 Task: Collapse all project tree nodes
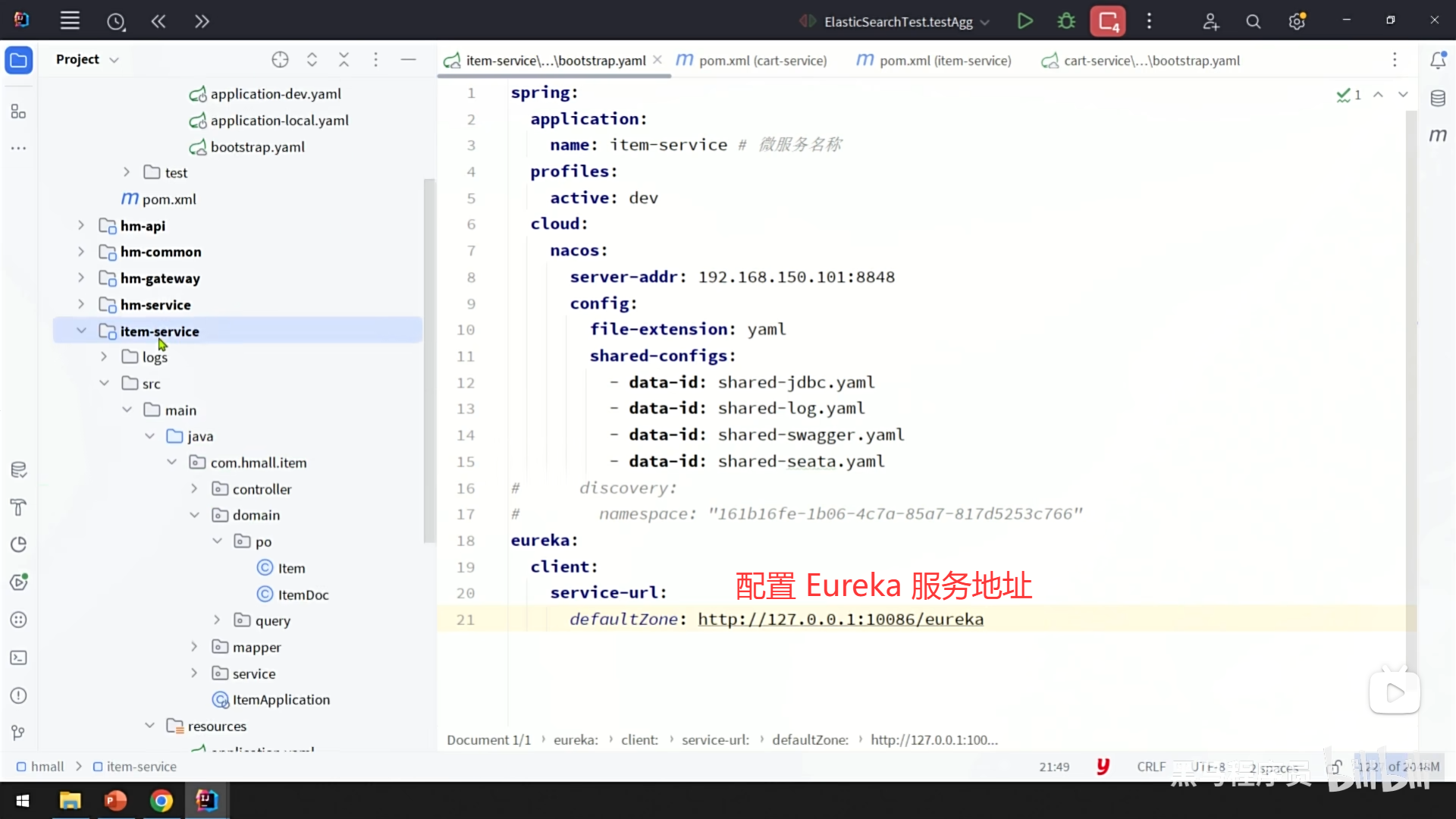[x=344, y=60]
